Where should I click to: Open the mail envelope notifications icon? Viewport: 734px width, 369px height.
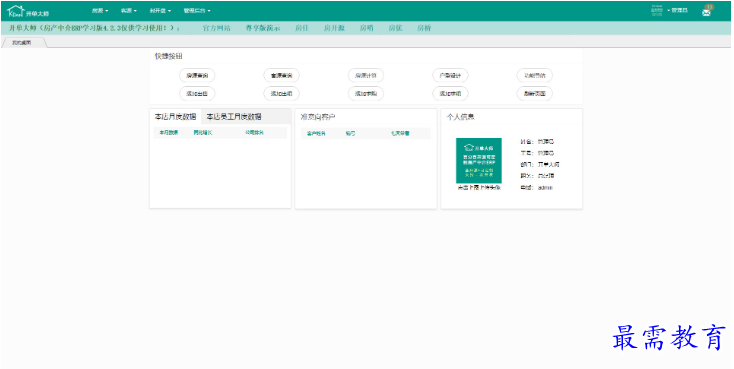[x=706, y=13]
